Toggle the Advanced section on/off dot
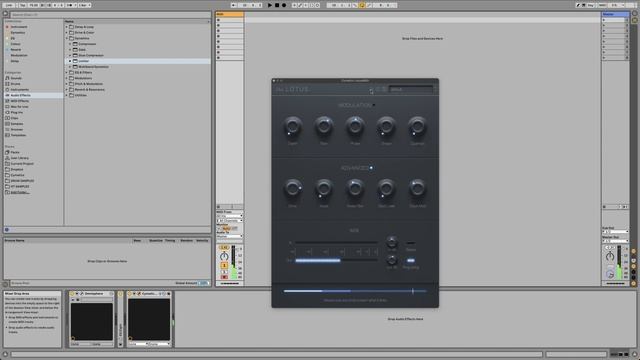Image resolution: width=640 pixels, height=360 pixels. point(371,168)
